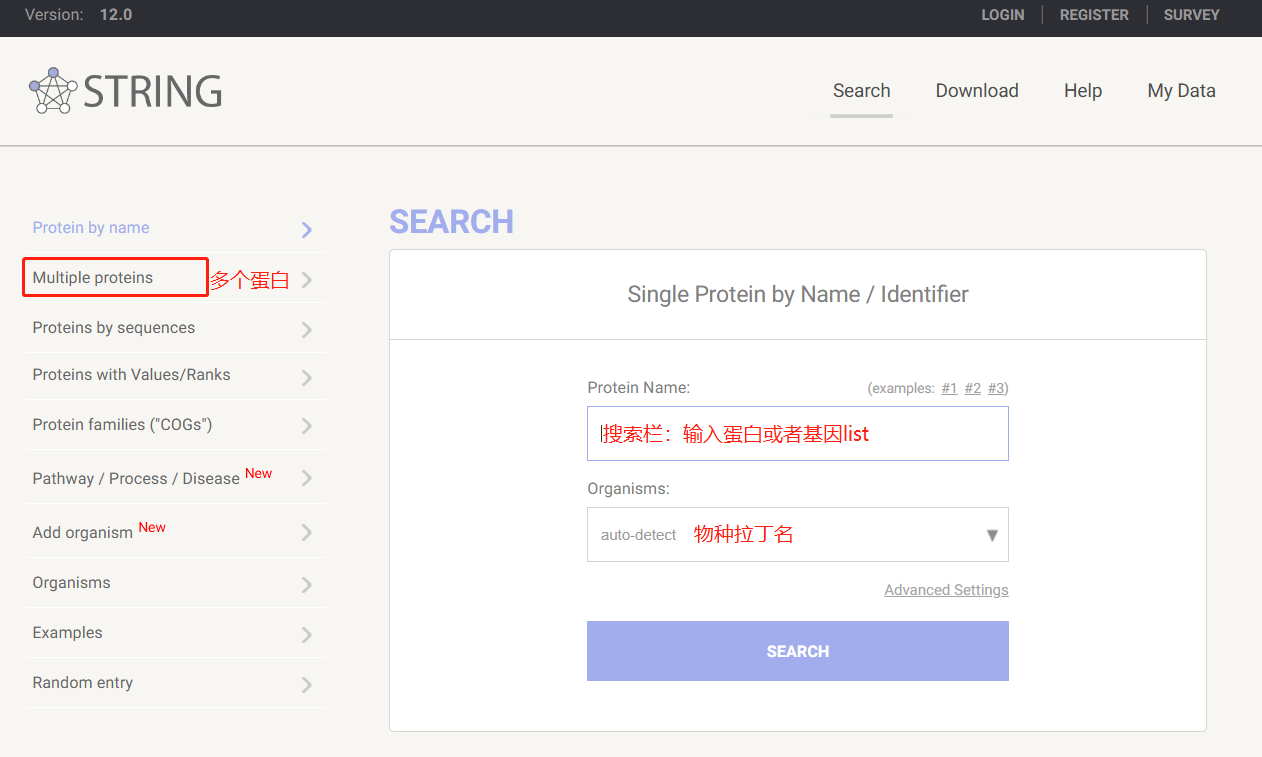The image size is (1262, 757).
Task: Focus the Protein Name input field
Action: pos(797,433)
